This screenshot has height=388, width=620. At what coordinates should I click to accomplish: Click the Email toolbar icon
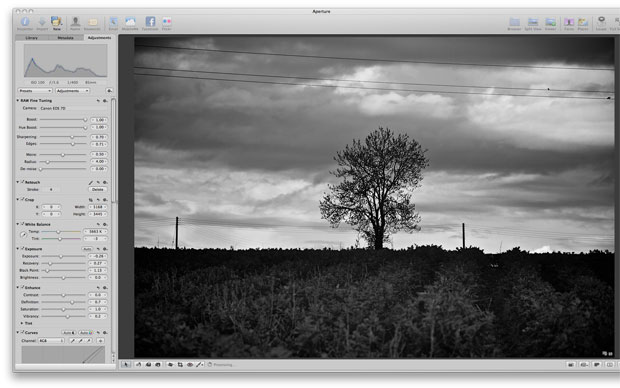click(113, 23)
